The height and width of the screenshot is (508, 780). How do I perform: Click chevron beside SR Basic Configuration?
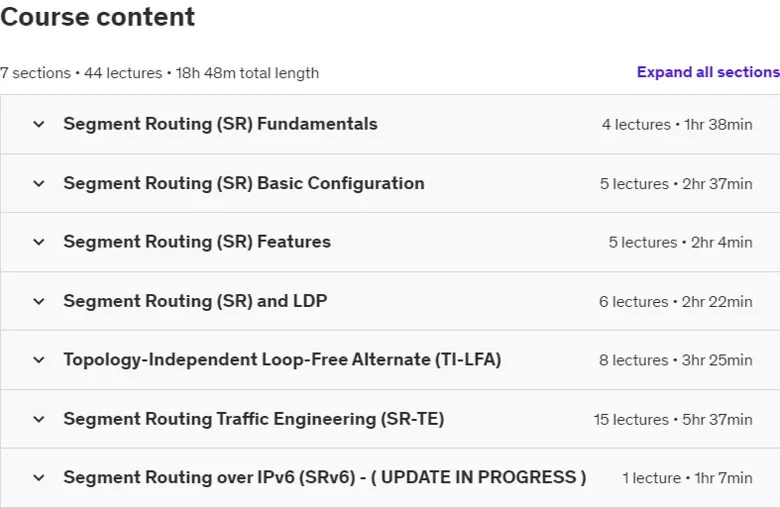[39, 184]
